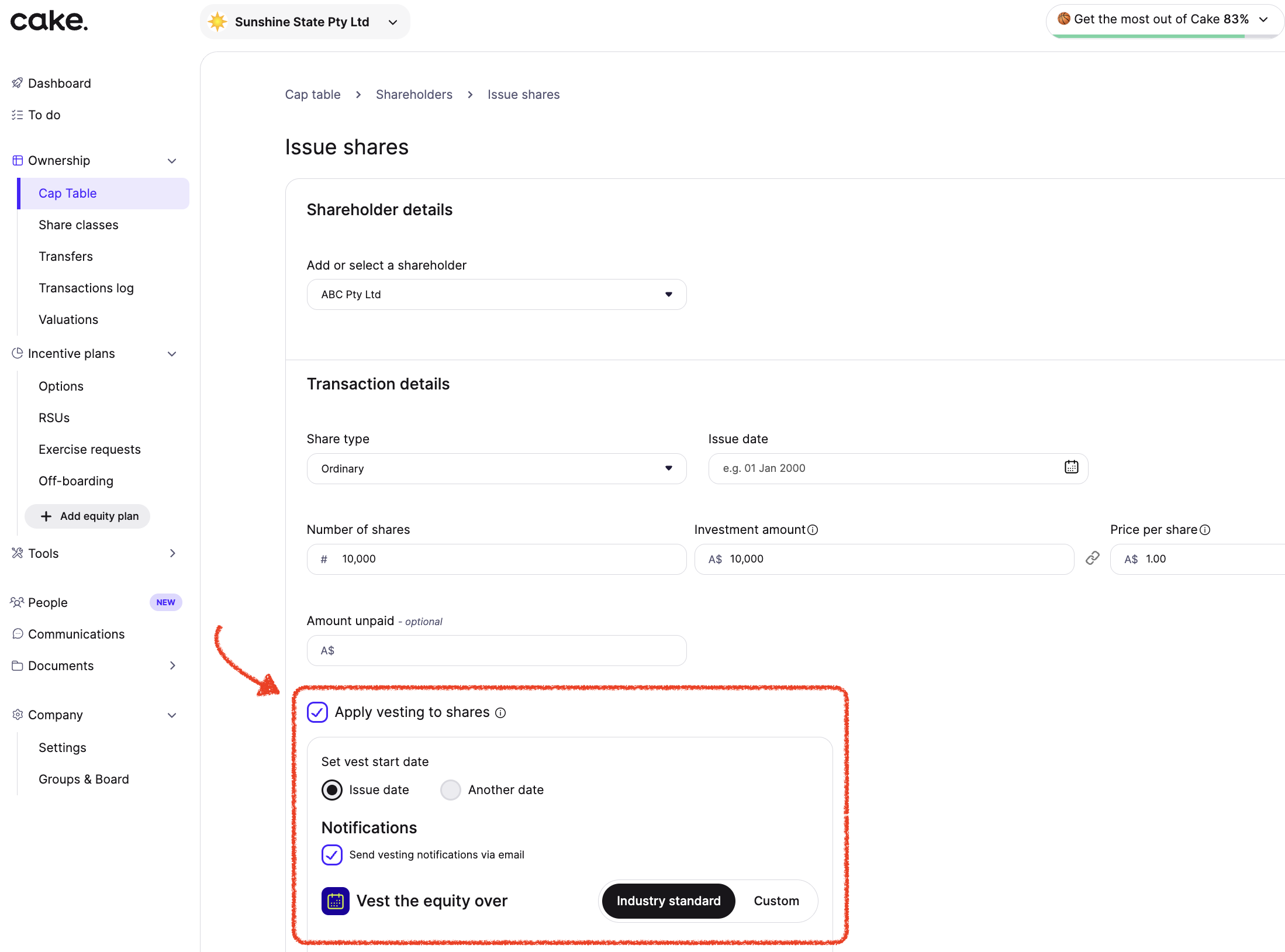1285x952 pixels.
Task: Click the Company gear icon
Action: 18,715
